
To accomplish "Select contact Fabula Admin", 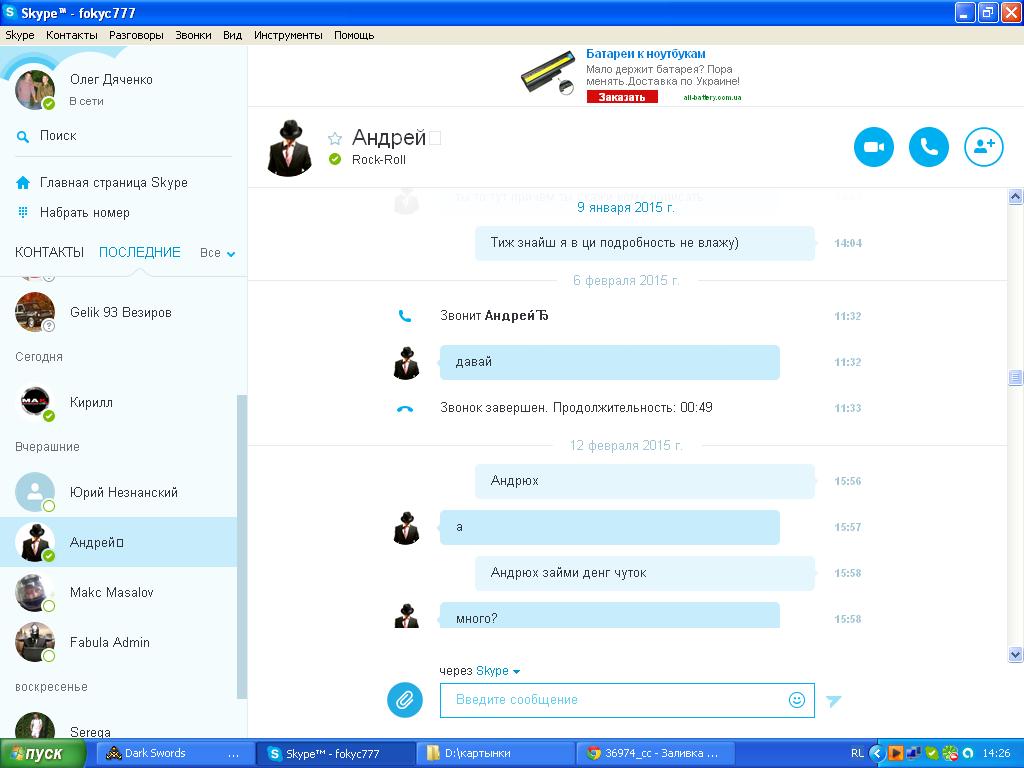I will (x=119, y=643).
